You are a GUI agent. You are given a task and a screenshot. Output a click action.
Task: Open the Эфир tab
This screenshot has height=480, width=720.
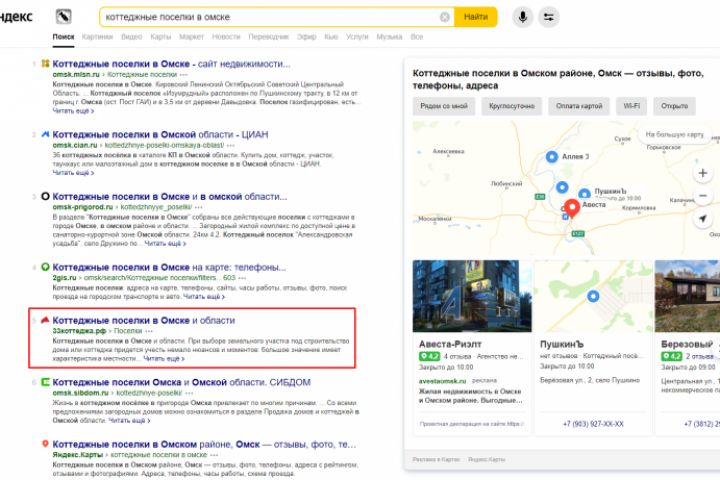coord(306,37)
